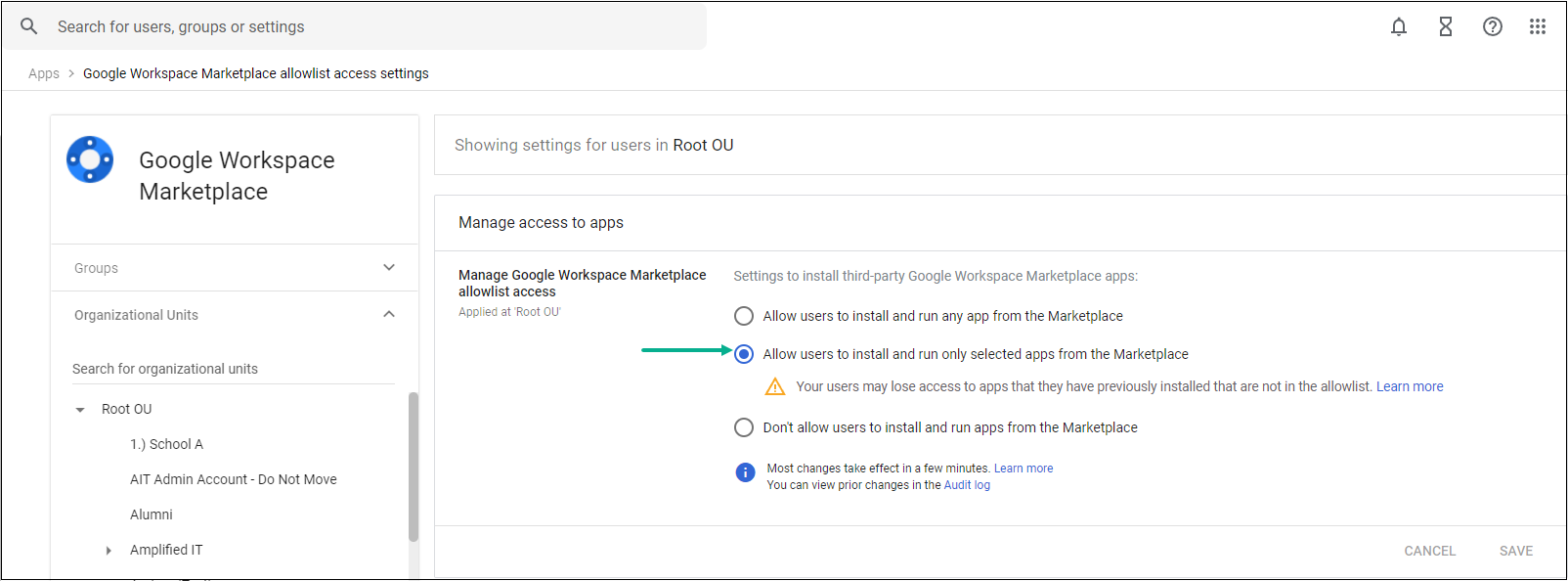The height and width of the screenshot is (581, 1568).
Task: Select Don't allow users to install apps
Action: (x=744, y=427)
